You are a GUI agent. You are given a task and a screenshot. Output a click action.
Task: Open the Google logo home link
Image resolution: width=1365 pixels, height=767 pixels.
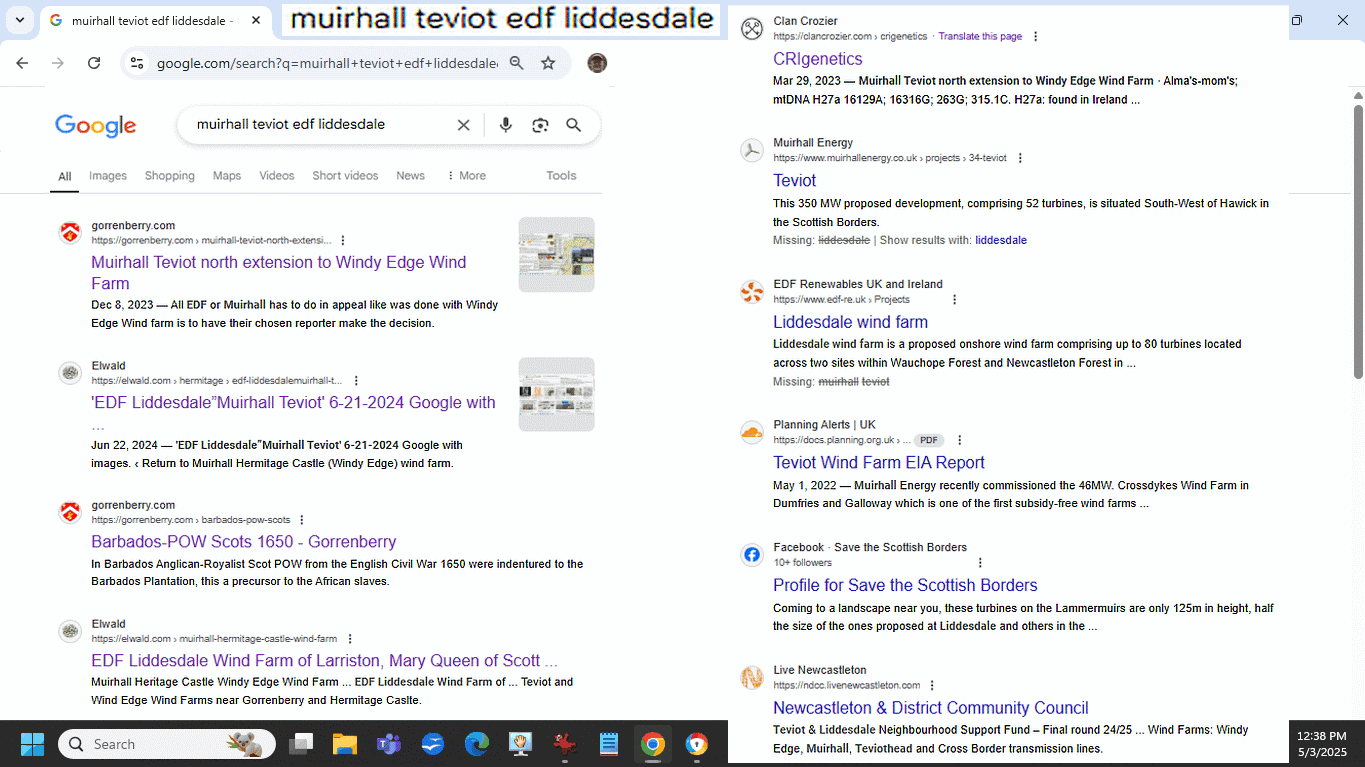(x=96, y=126)
